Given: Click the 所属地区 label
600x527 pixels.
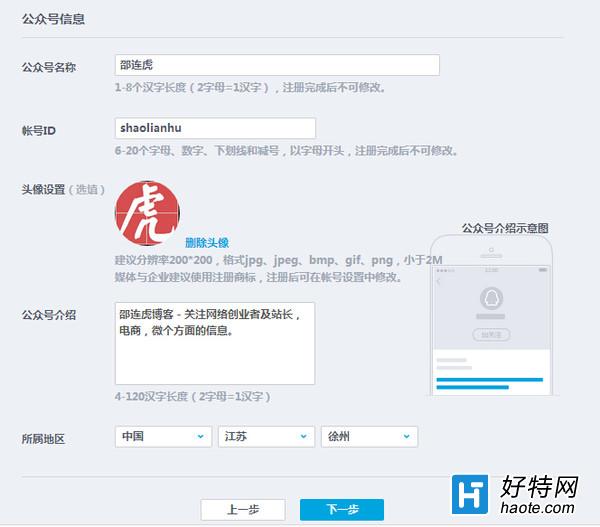Looking at the screenshot, I should pos(43,439).
